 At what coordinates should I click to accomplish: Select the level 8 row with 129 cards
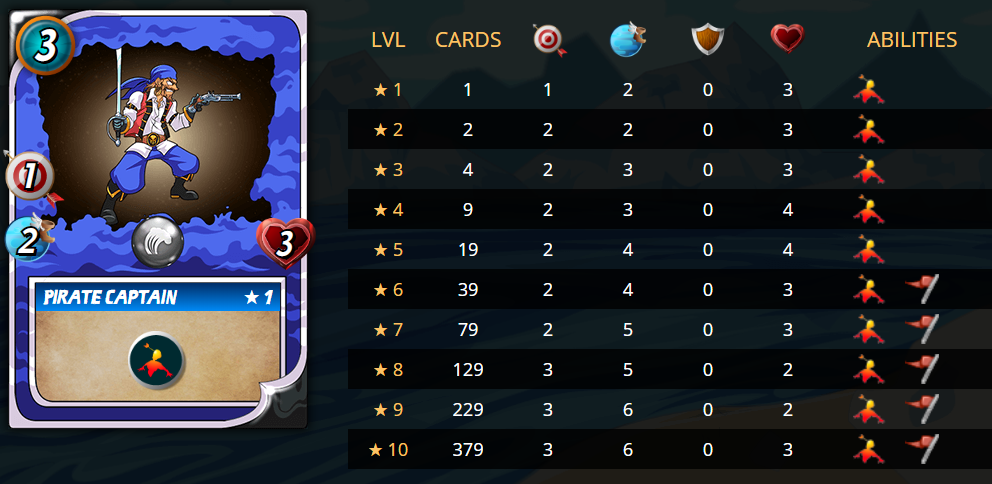[x=669, y=369]
